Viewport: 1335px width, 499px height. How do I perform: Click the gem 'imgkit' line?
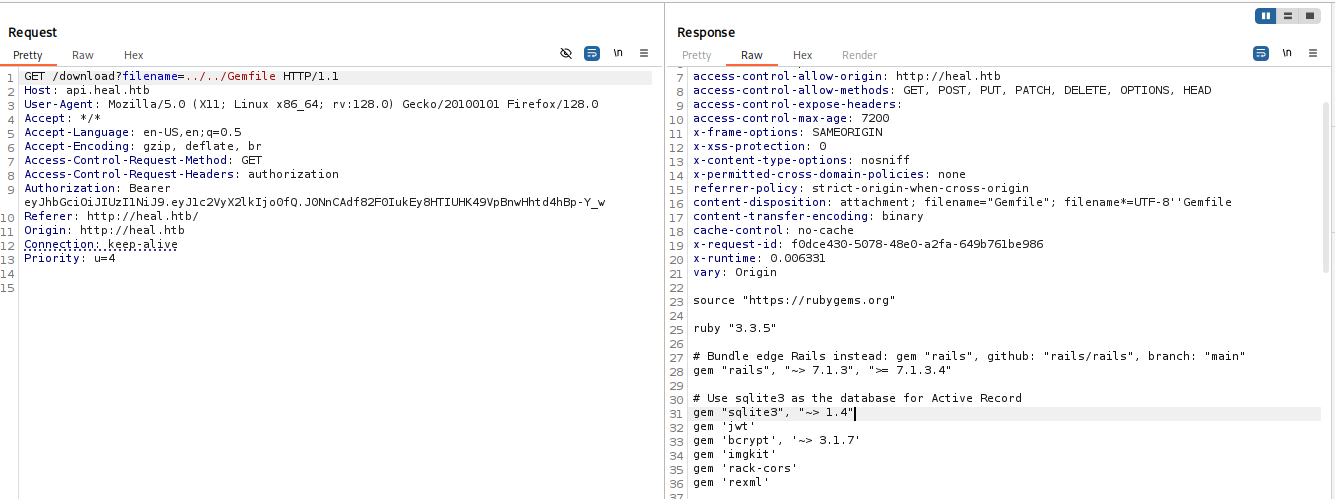735,454
